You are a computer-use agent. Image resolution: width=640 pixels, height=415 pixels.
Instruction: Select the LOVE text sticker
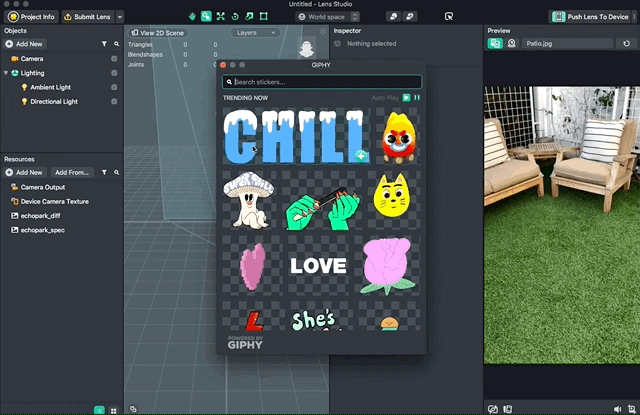tap(318, 266)
